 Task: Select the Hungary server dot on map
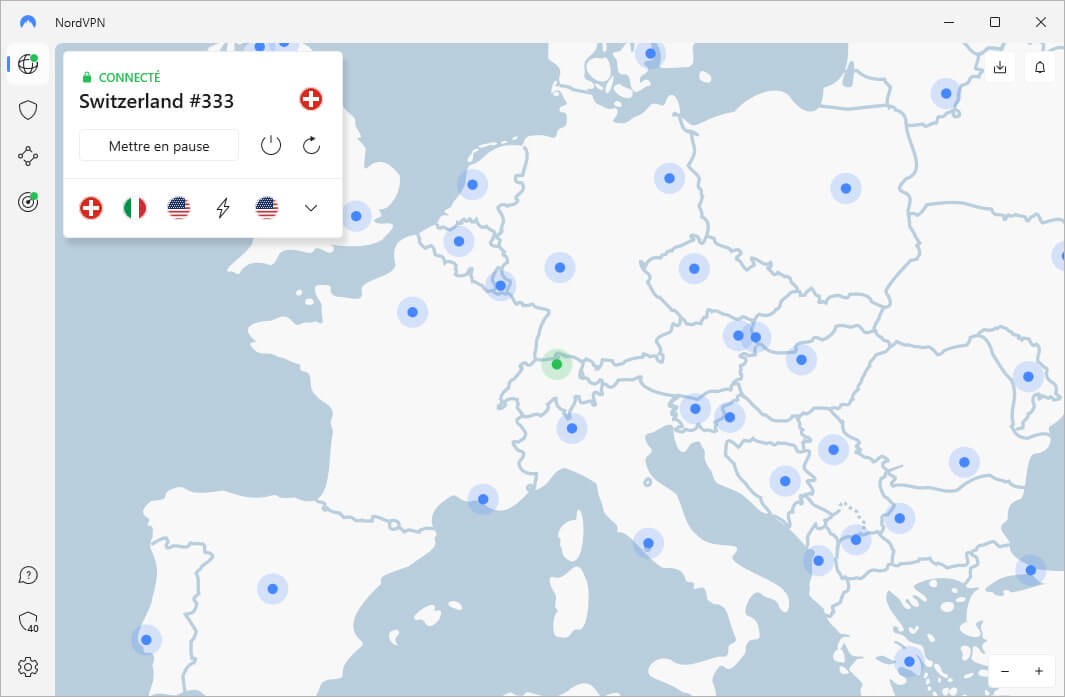[x=801, y=360]
